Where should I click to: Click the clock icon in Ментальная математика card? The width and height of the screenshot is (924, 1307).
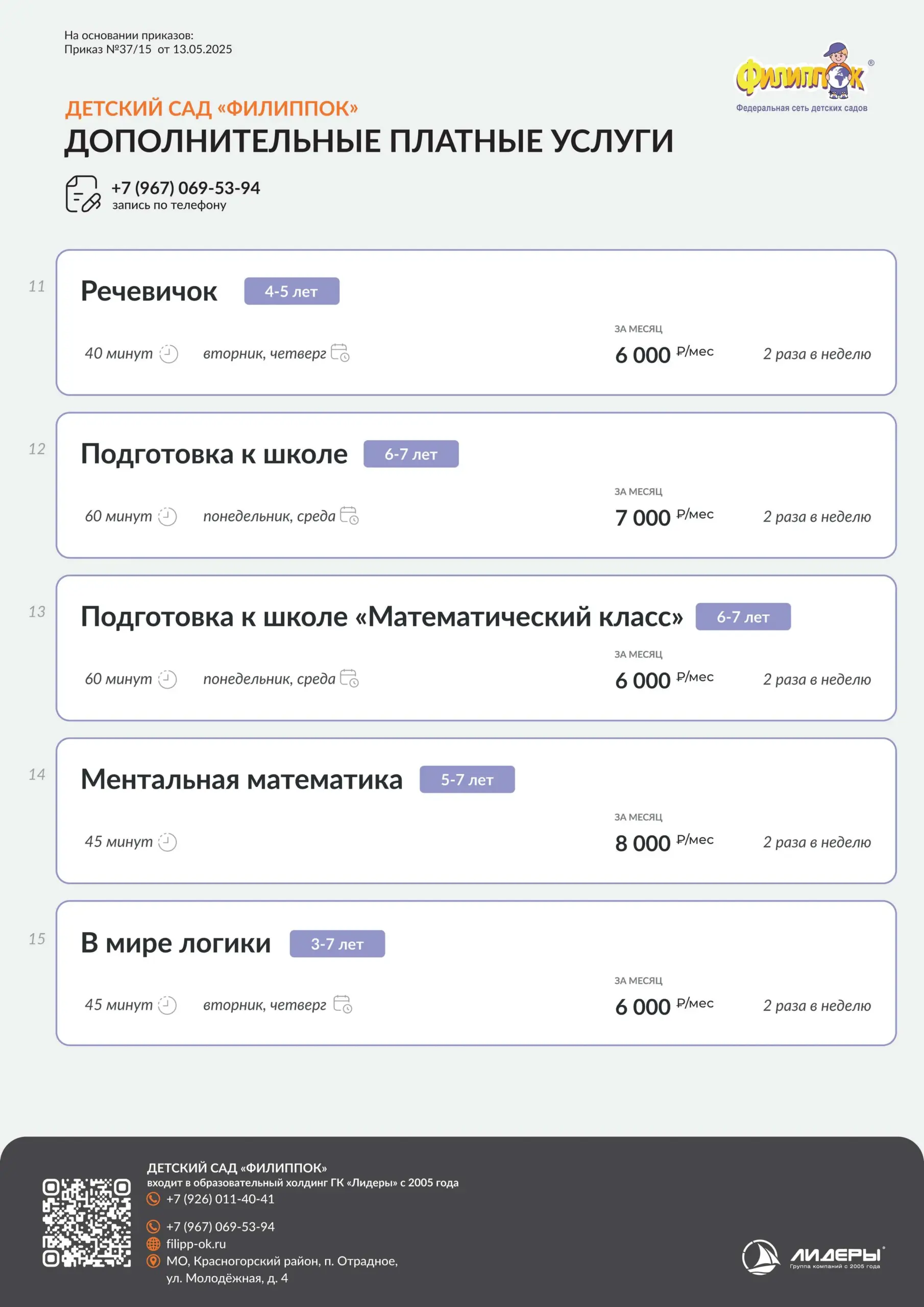(167, 842)
